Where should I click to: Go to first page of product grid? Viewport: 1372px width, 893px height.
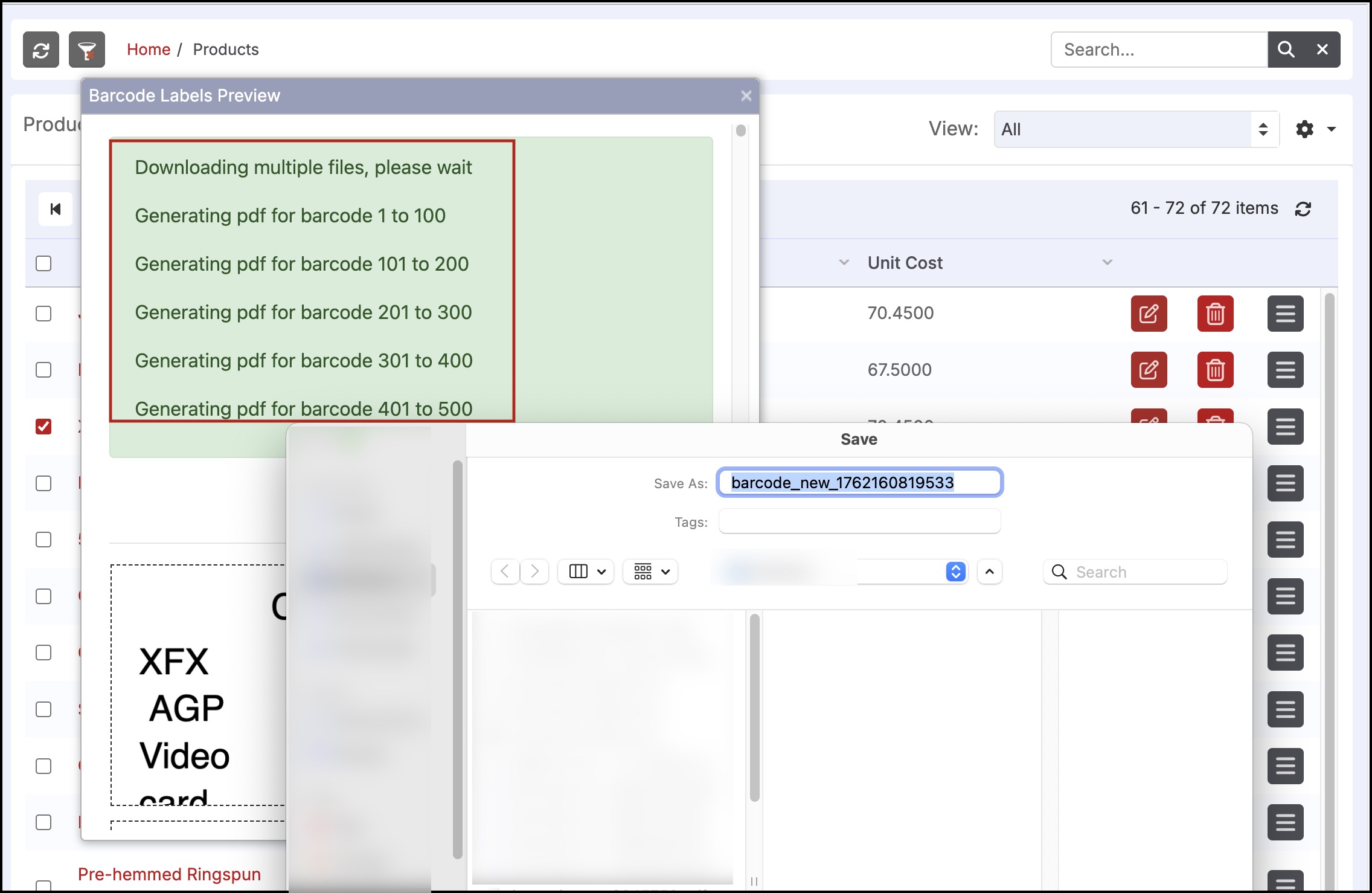56,209
